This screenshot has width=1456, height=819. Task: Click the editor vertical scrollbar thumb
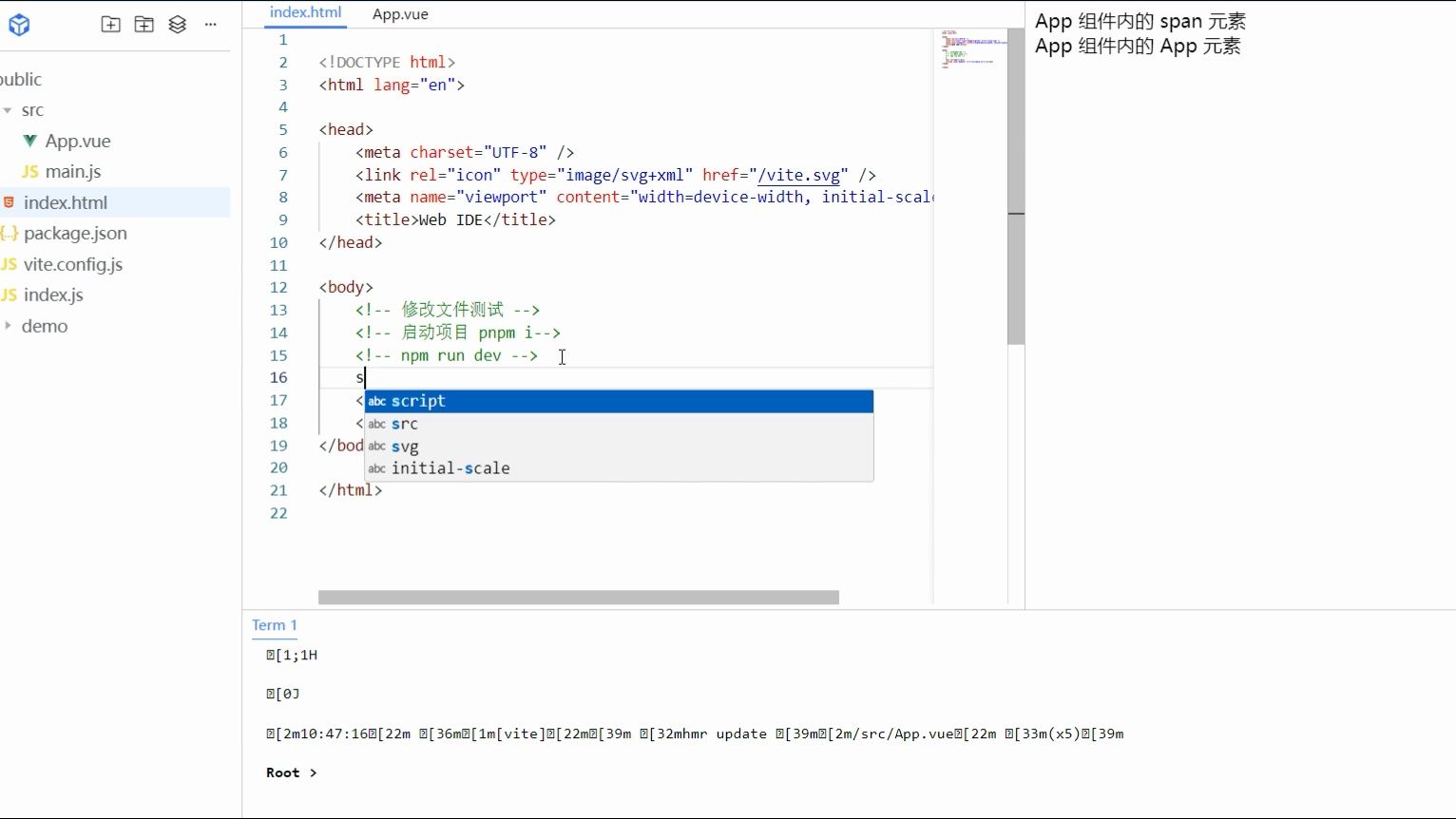(x=1016, y=186)
